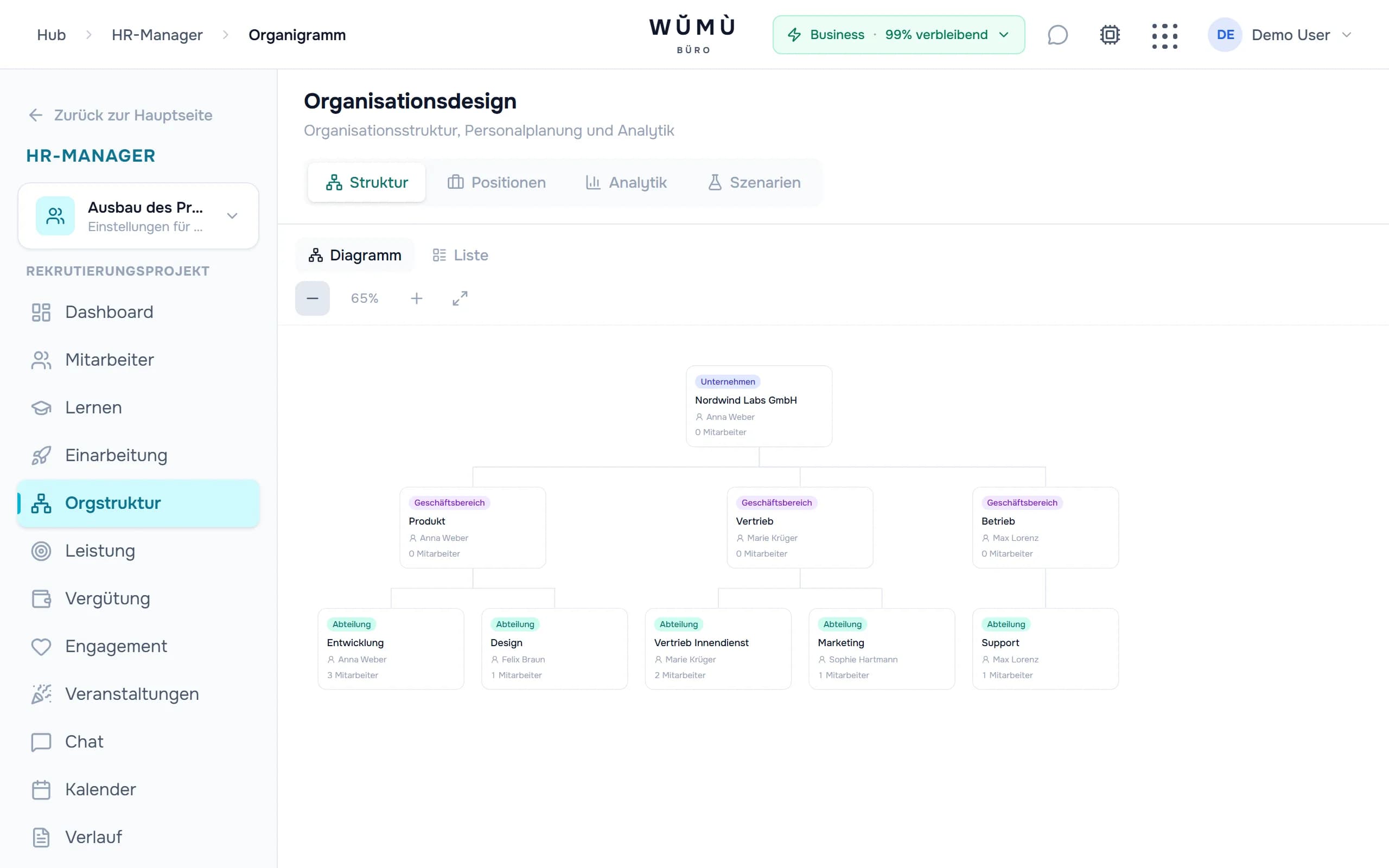Screen dimensions: 1389x868
Task: Switch to Analytik tab
Action: 626,183
